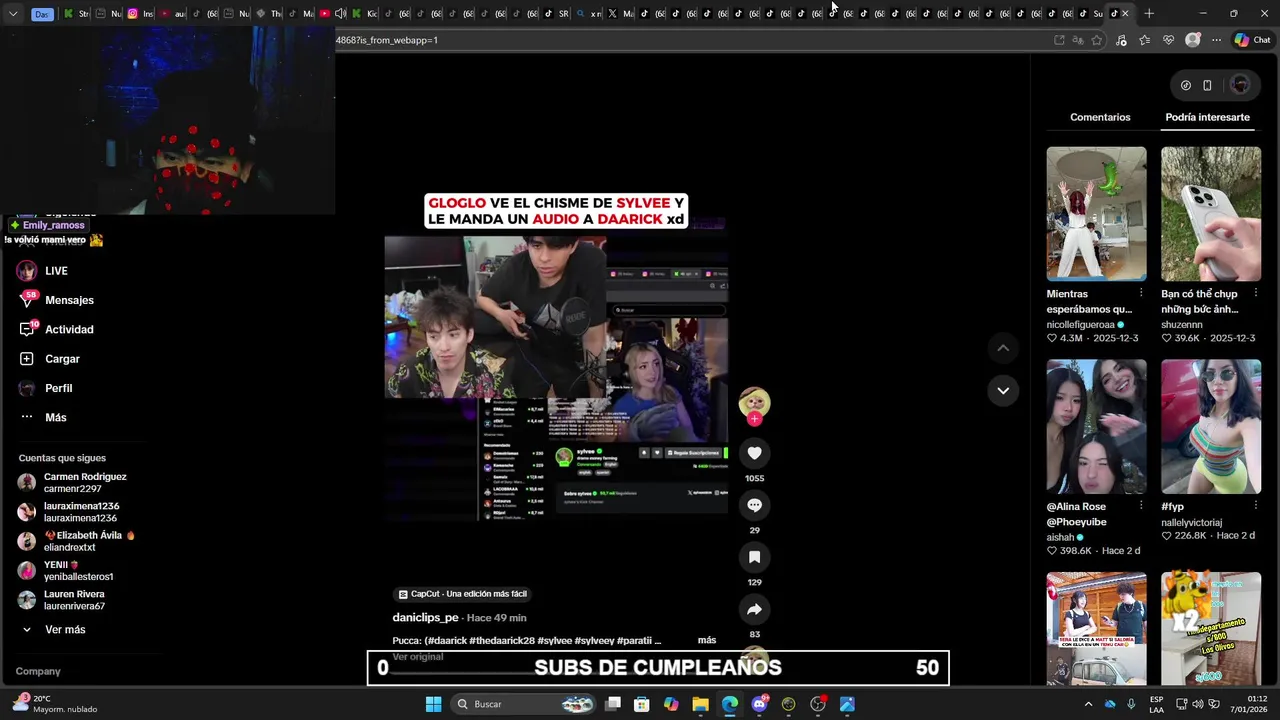
Task: Show hidden system tray icons chevron
Action: click(x=1088, y=704)
